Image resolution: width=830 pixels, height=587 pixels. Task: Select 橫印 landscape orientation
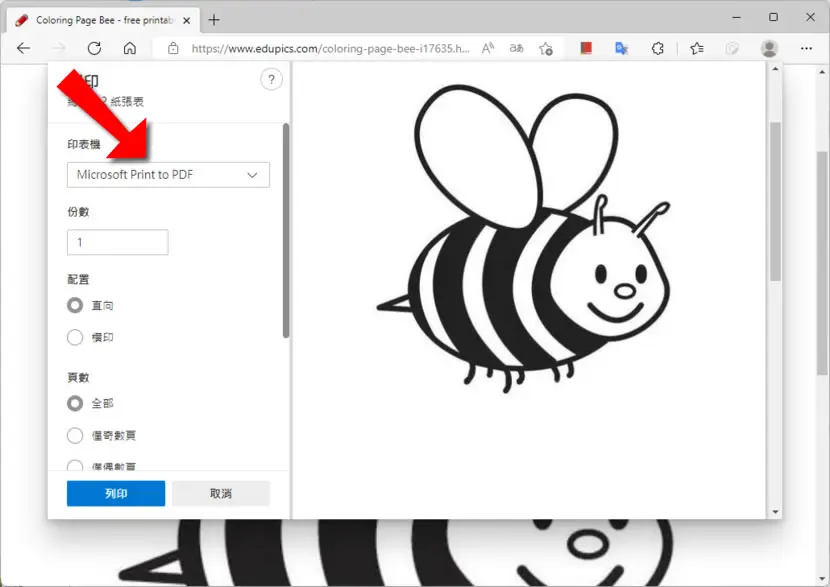[x=75, y=337]
